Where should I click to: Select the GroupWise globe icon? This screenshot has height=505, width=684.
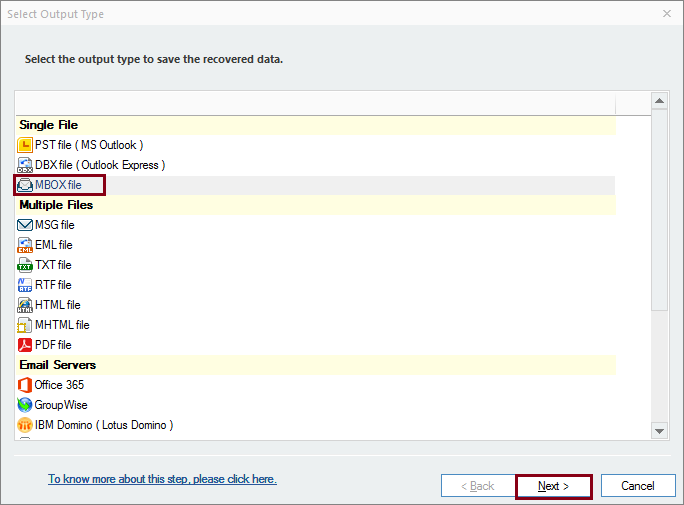(x=25, y=405)
